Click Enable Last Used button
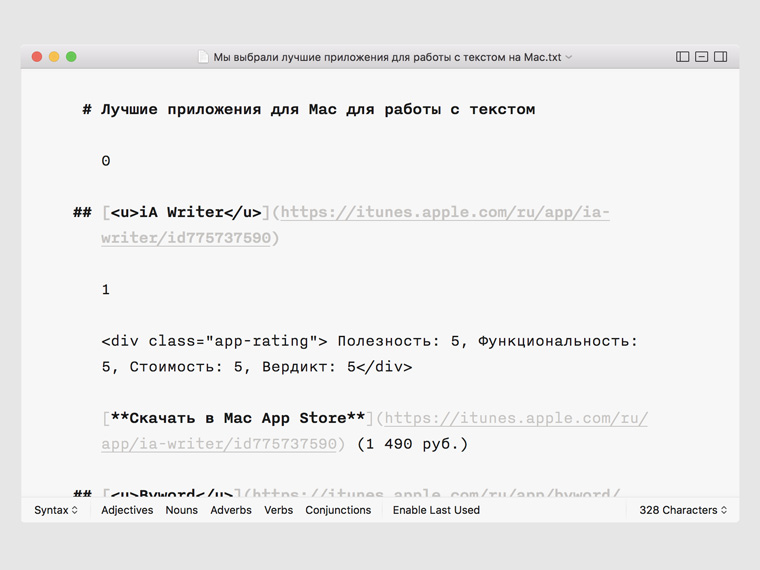The height and width of the screenshot is (570, 760). click(436, 510)
